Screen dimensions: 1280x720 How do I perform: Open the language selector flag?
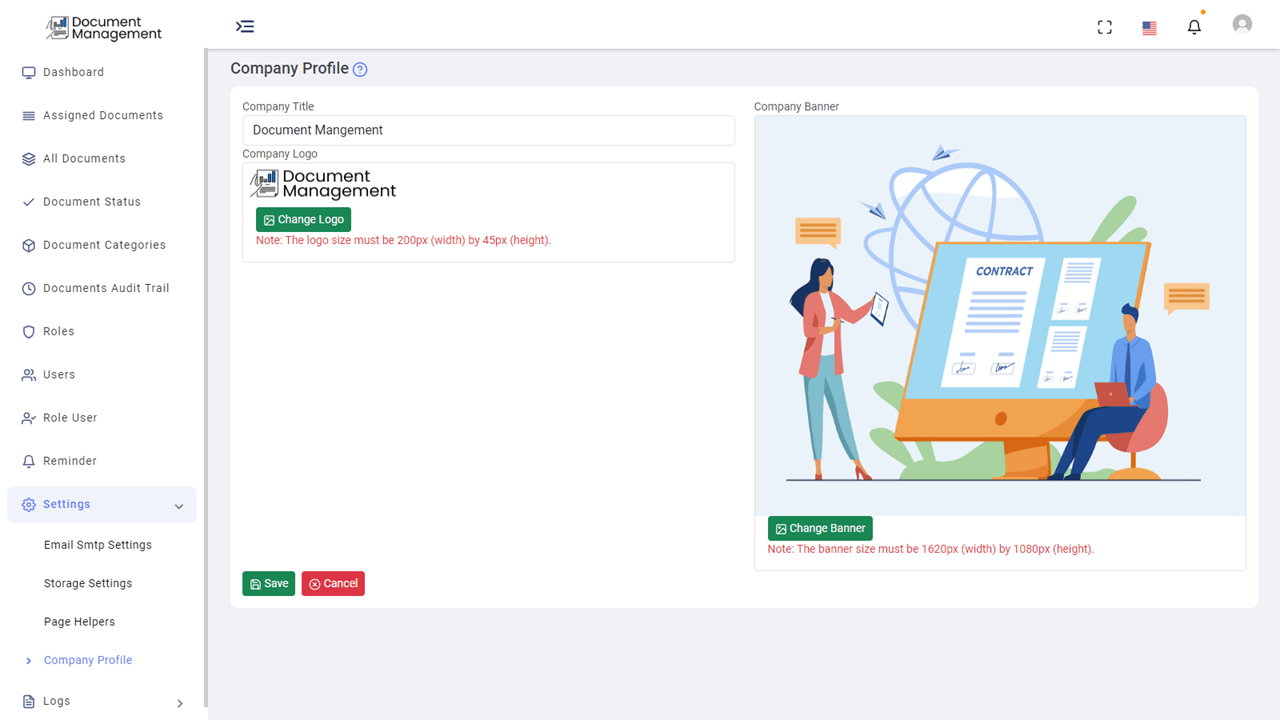pos(1149,28)
